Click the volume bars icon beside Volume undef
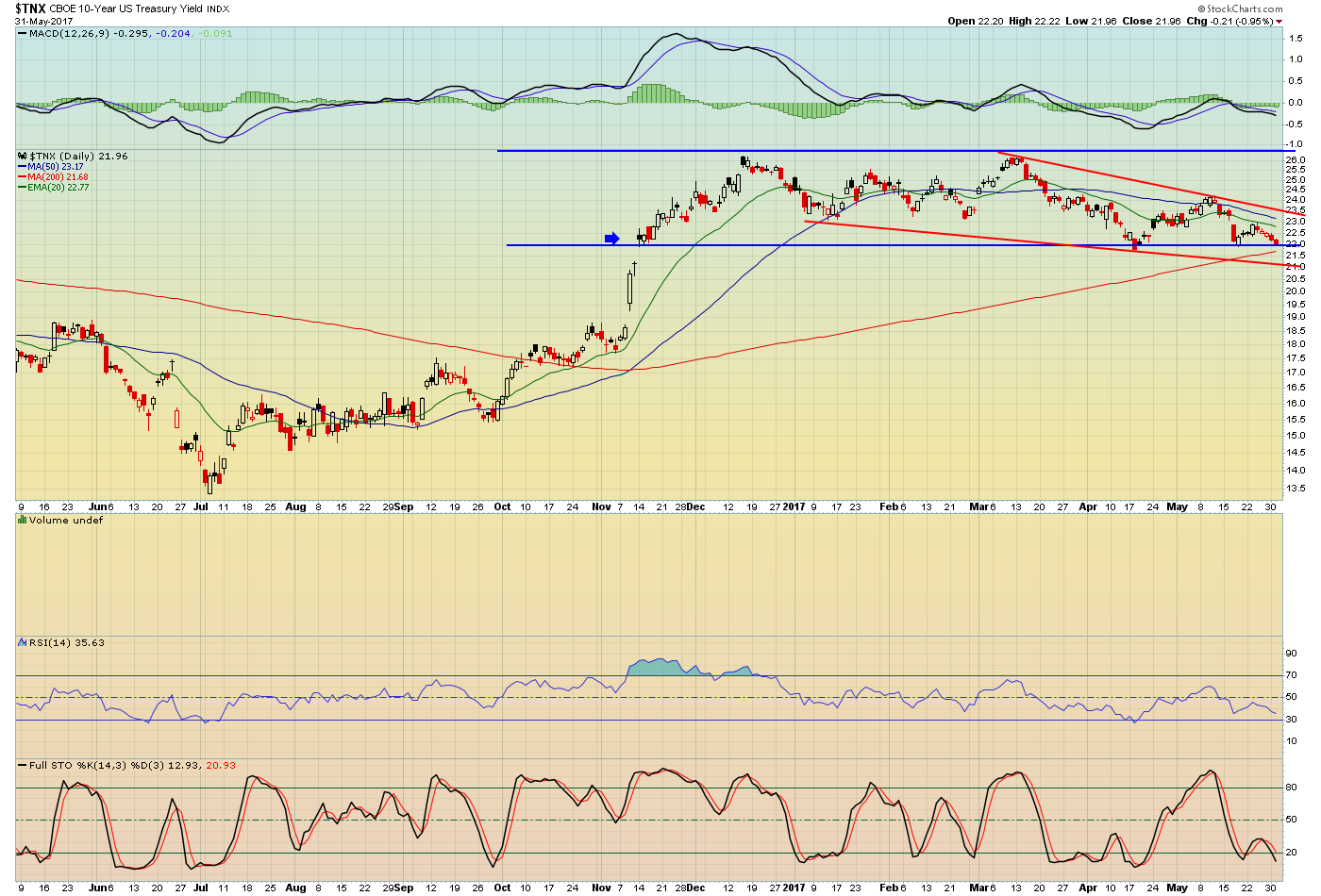 pos(23,520)
